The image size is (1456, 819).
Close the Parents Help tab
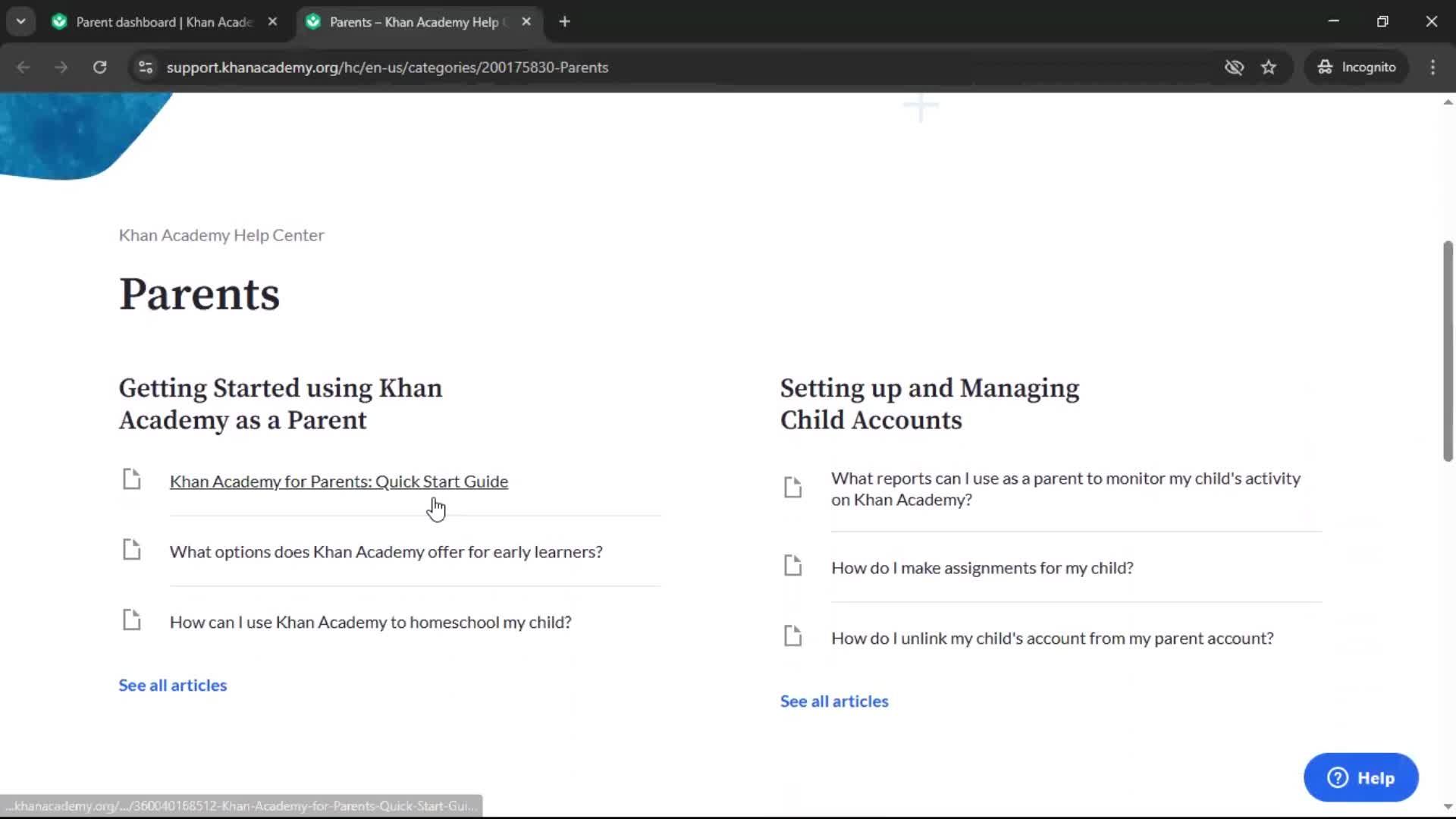coord(526,22)
